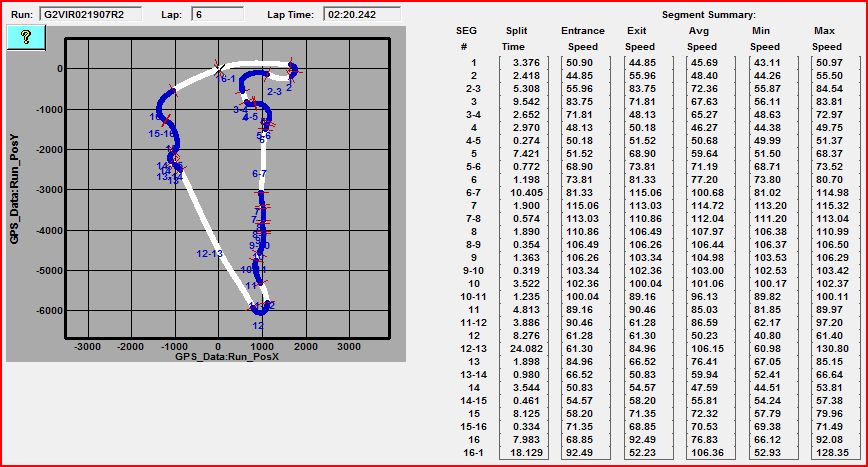Click entrance speed 50.90 for segment 1
The width and height of the screenshot is (868, 467).
(x=580, y=63)
